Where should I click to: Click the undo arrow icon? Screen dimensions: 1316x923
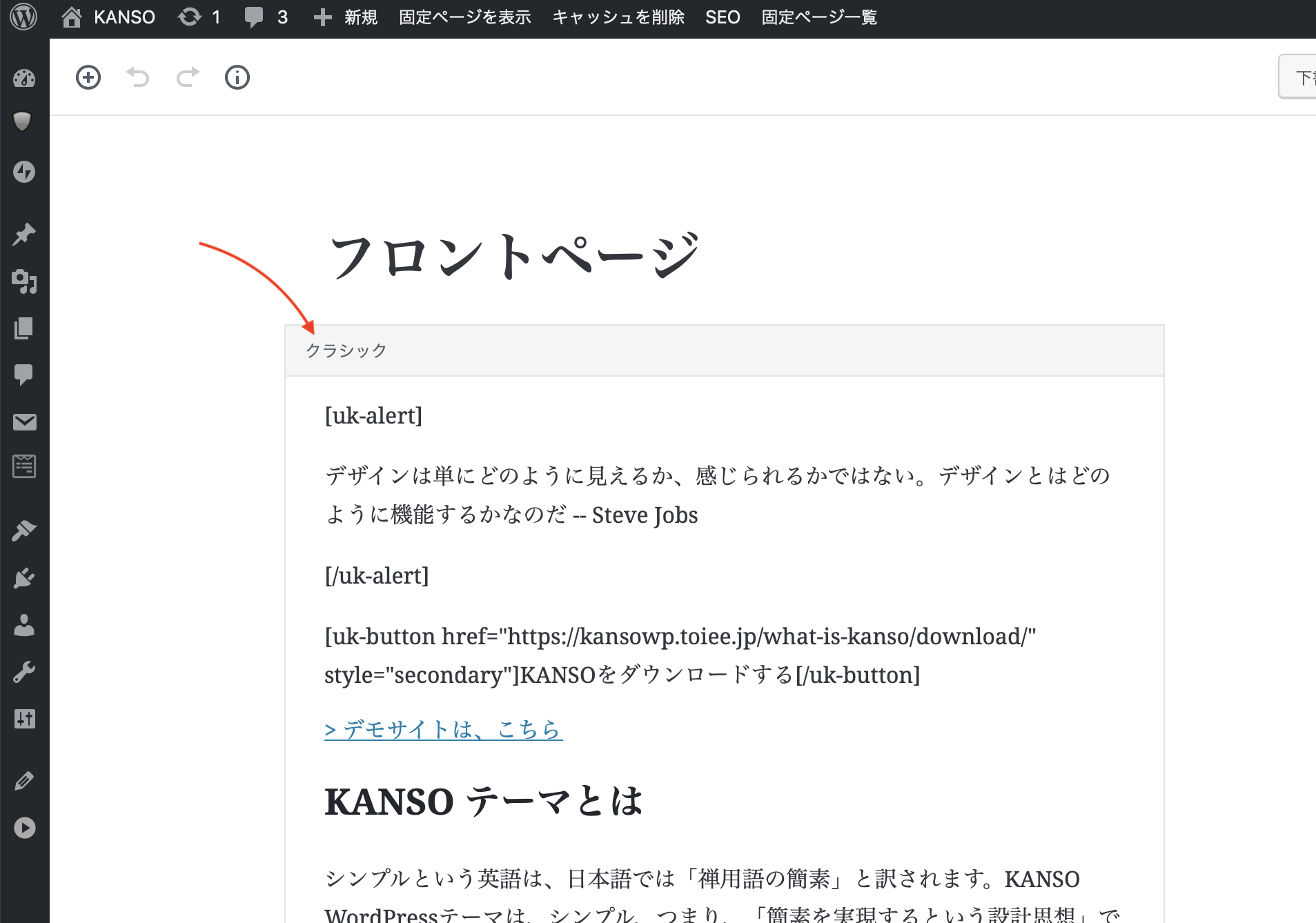click(x=138, y=77)
